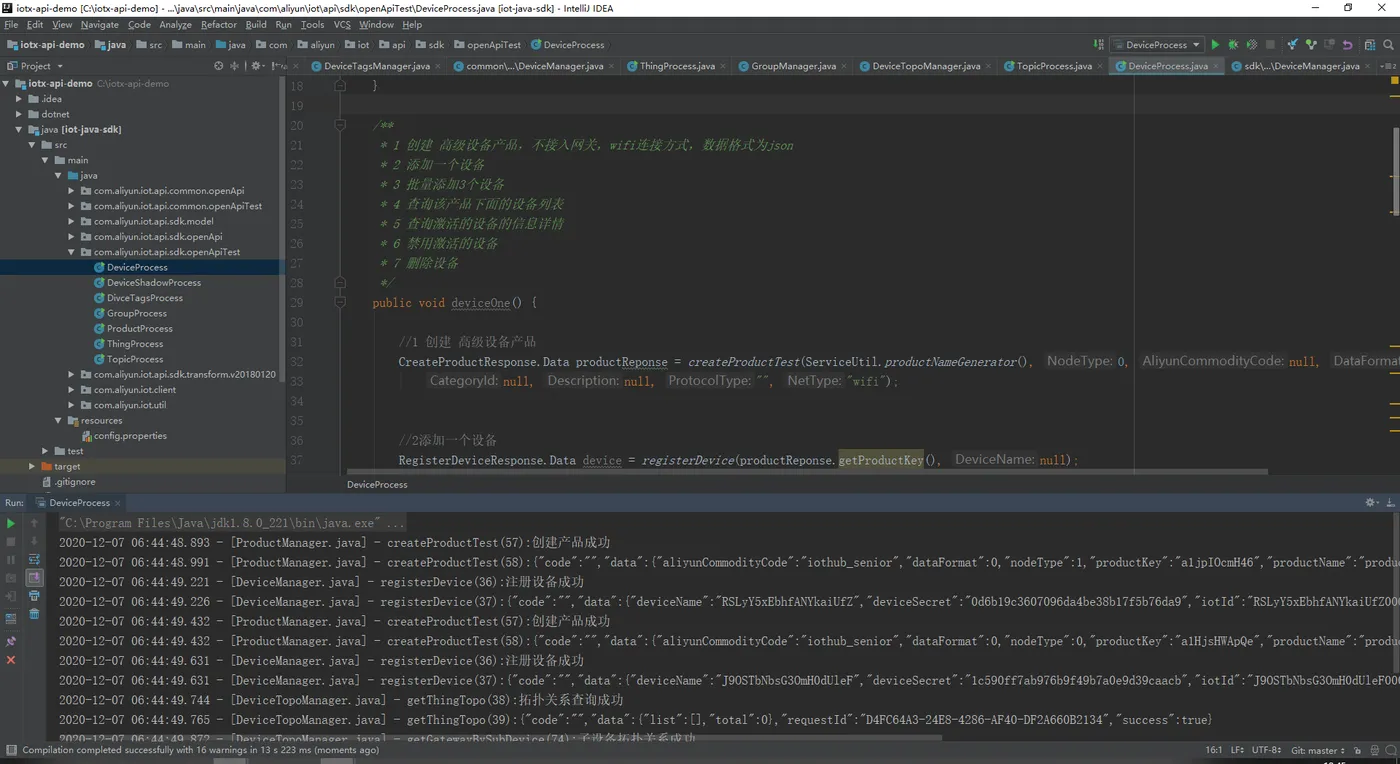Update project VCS icon in toolbar

(1293, 45)
